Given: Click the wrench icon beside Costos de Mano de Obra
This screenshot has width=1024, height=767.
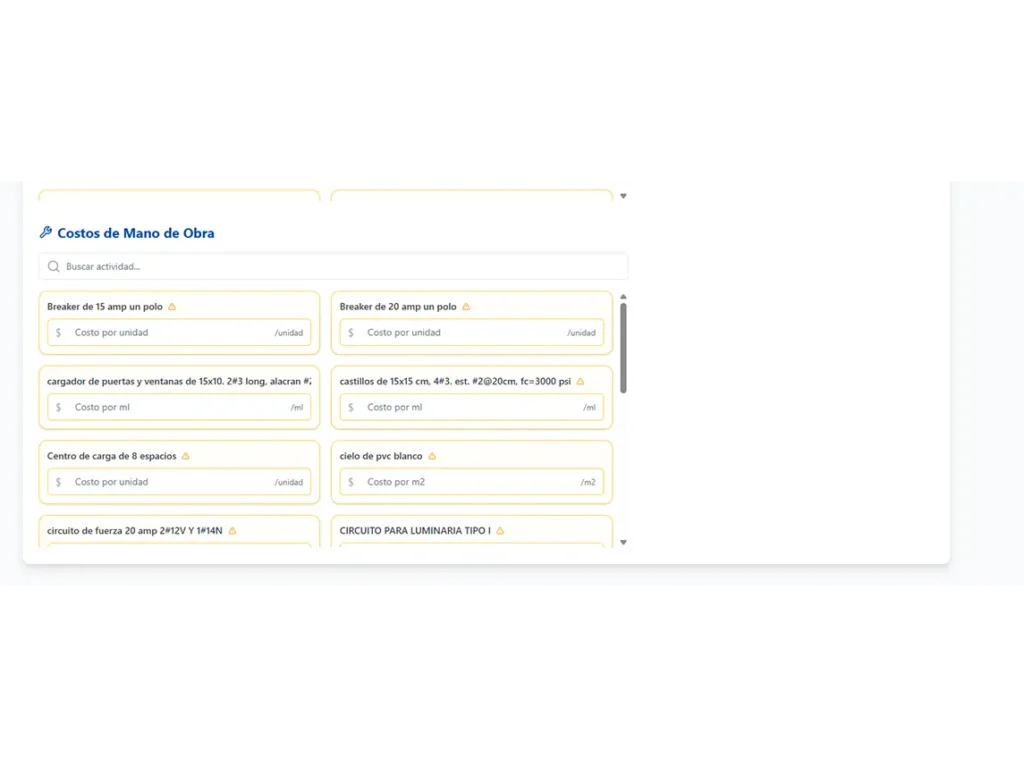Looking at the screenshot, I should [x=45, y=233].
